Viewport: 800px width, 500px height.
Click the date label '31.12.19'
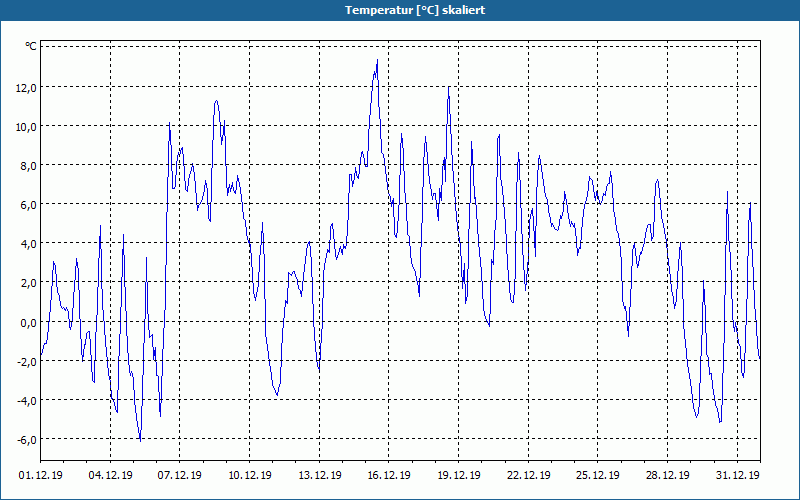pos(737,475)
